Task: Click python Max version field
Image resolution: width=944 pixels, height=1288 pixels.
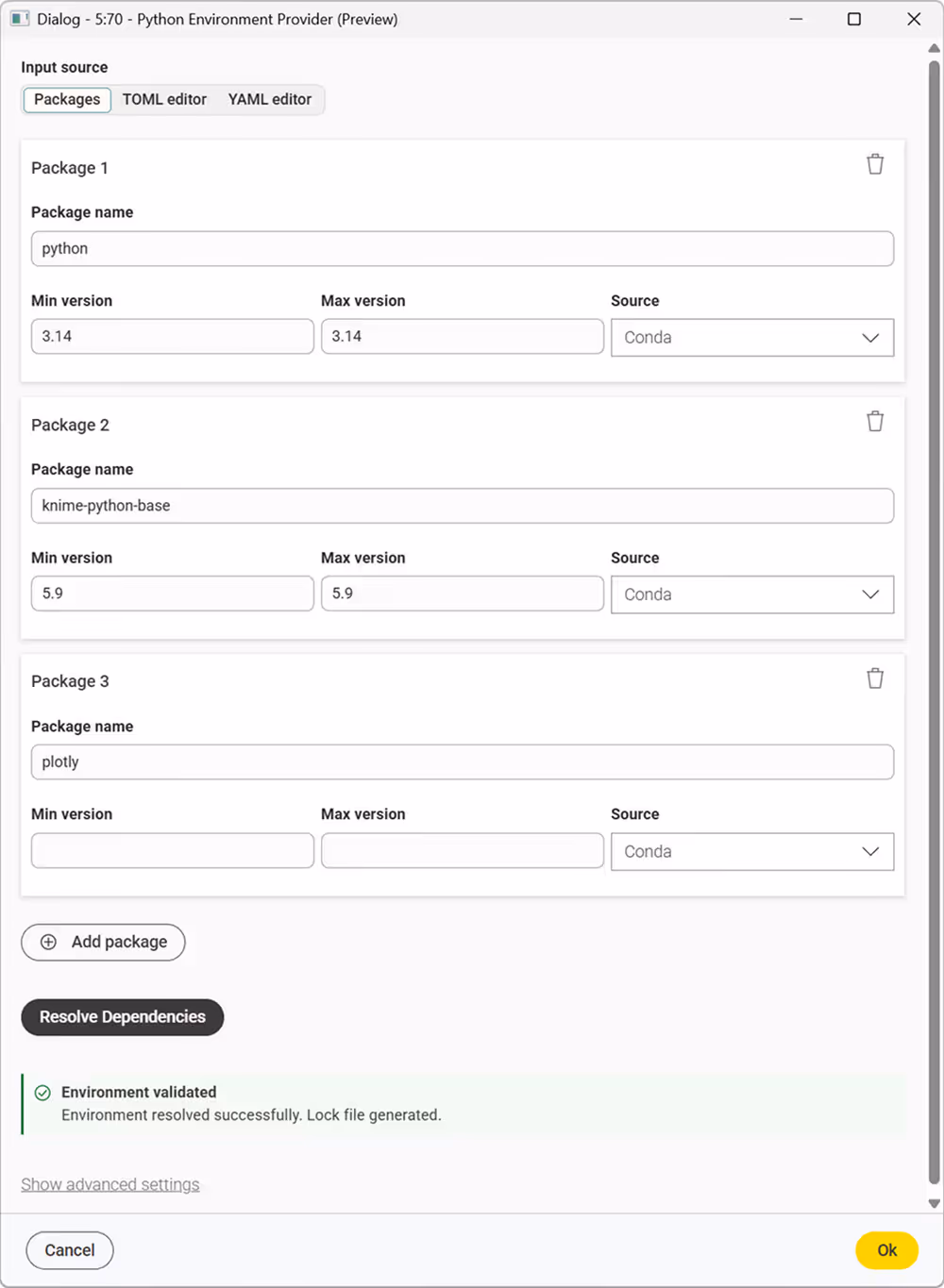Action: tap(463, 336)
